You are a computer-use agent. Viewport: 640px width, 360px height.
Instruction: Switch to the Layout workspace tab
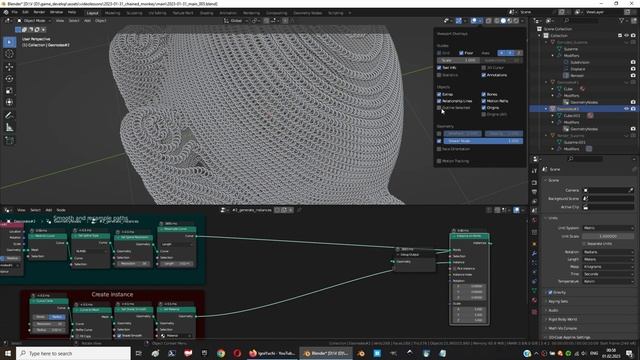[93, 13]
